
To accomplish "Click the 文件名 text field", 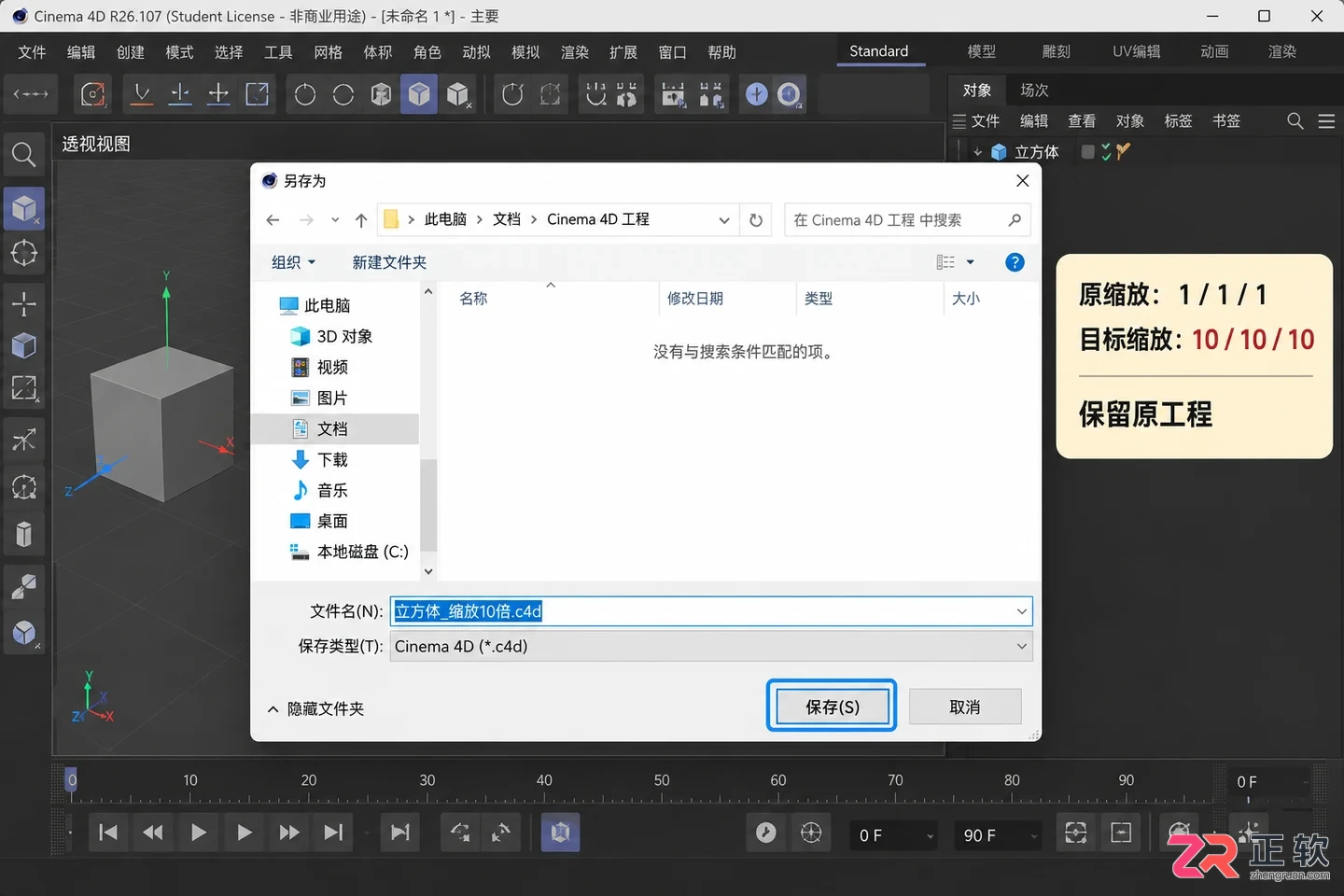I will [711, 611].
